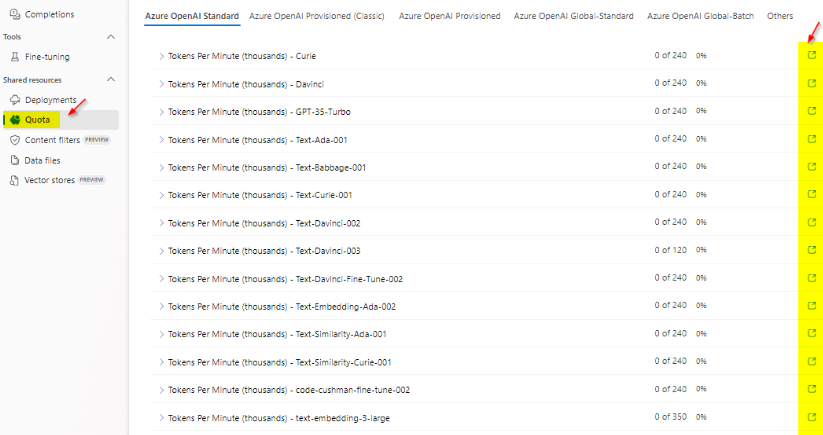Image resolution: width=823 pixels, height=435 pixels.
Task: Click the Data files document icon
Action: [15, 160]
